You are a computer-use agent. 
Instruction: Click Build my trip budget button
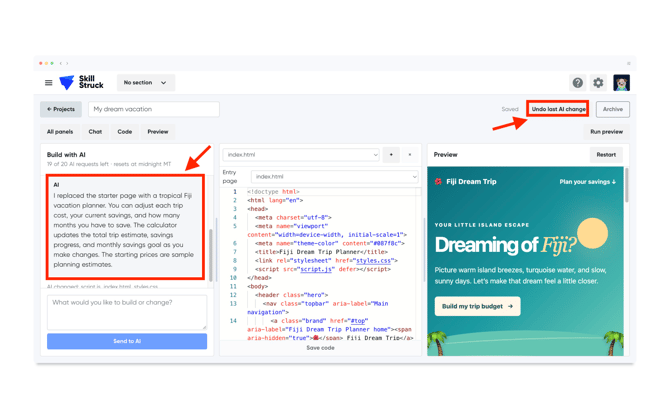477,306
